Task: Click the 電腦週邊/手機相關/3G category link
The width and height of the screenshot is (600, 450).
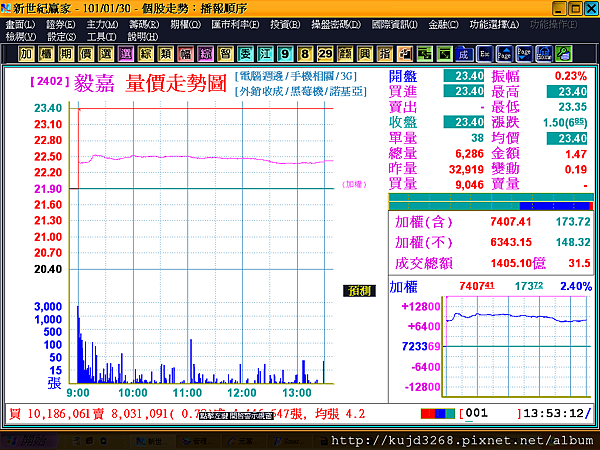Action: click(x=296, y=76)
